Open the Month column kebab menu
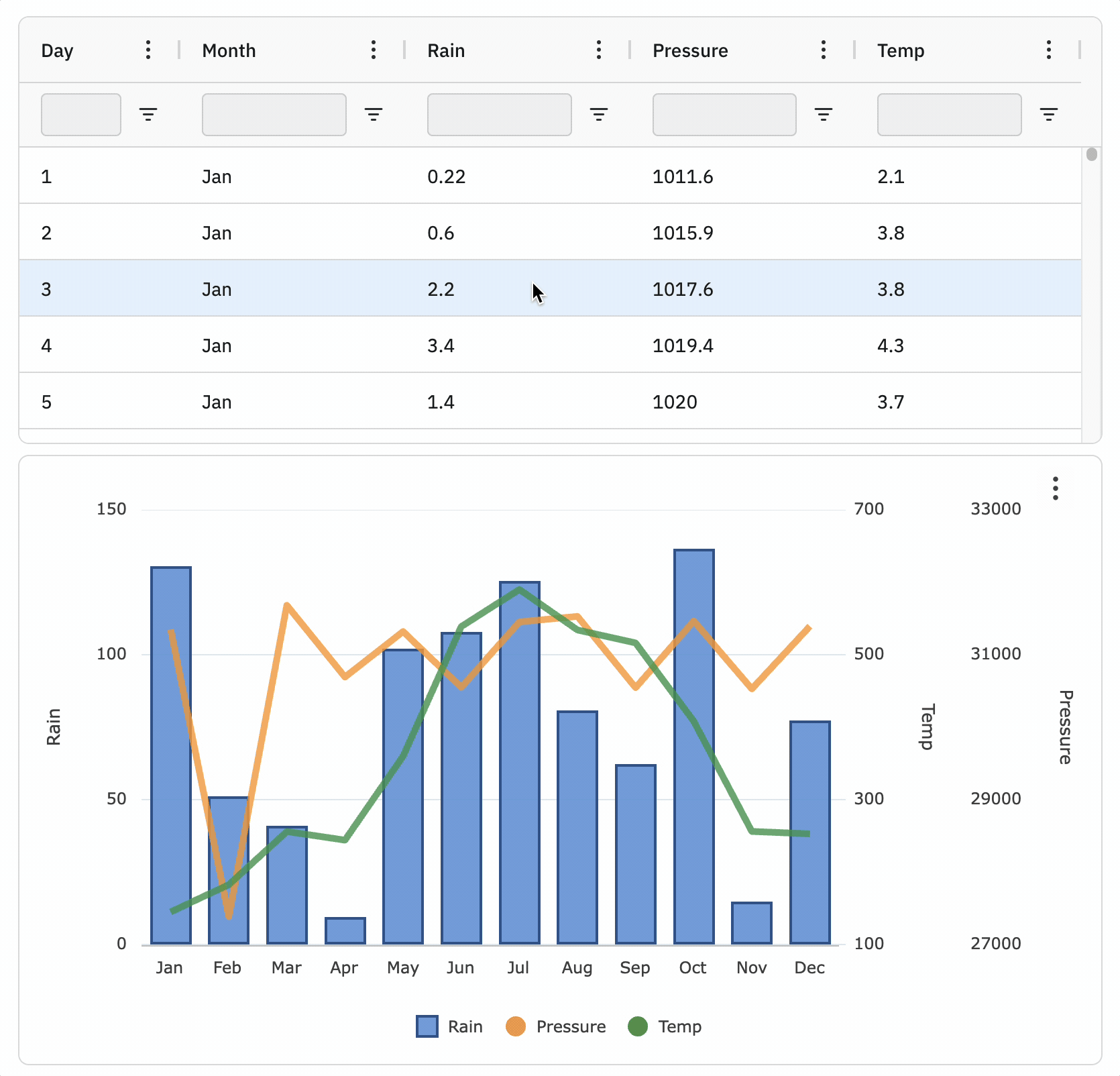 [374, 50]
